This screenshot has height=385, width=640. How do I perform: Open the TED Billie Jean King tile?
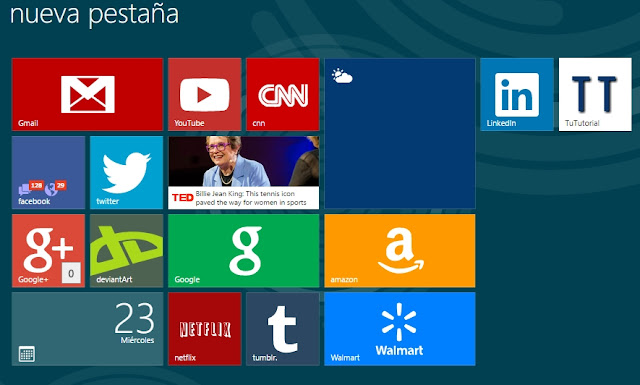coord(244,172)
